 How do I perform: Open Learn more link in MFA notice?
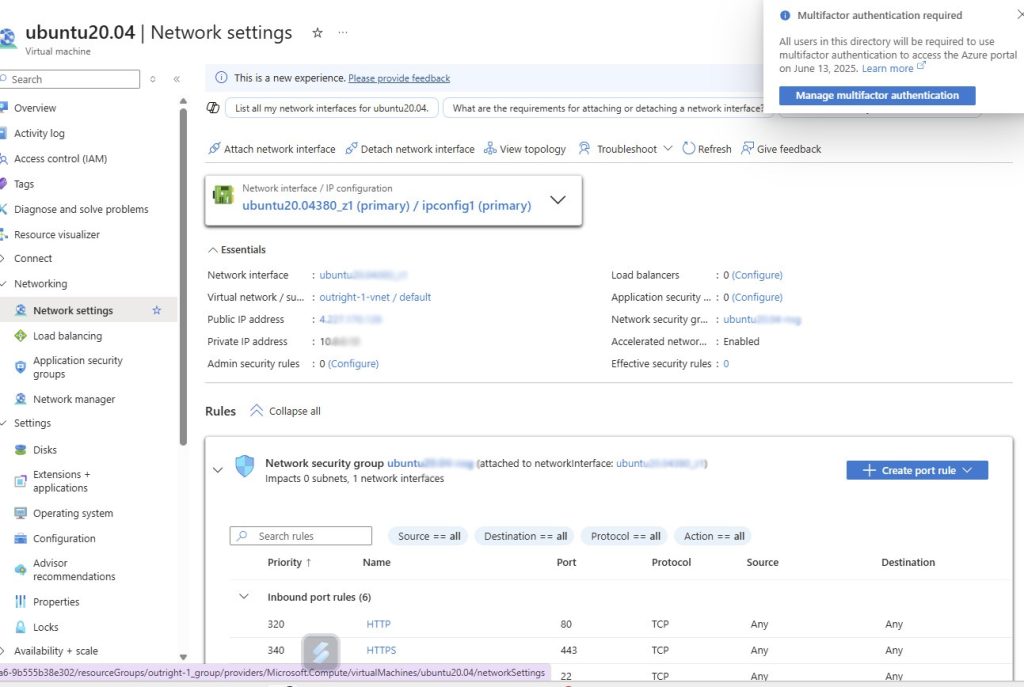pos(893,69)
